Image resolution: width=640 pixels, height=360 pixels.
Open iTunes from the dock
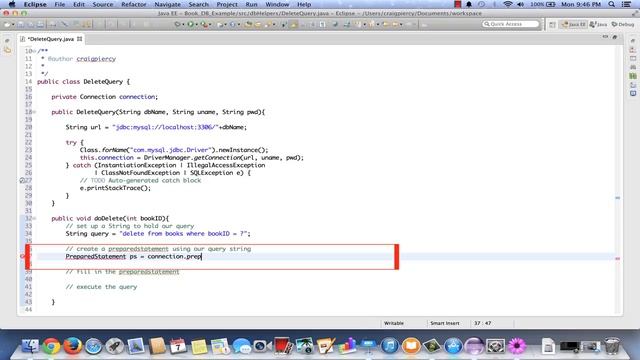coord(390,346)
